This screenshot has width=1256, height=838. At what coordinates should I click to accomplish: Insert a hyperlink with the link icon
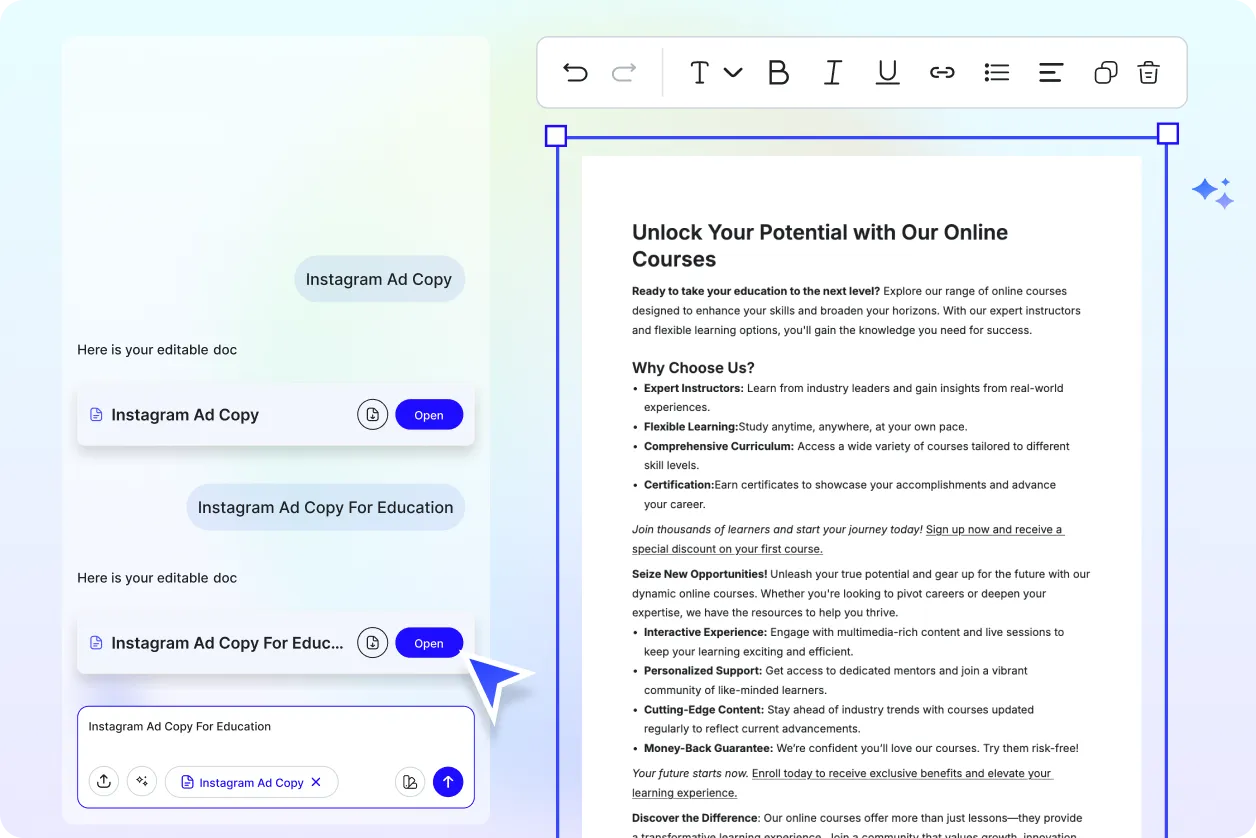(x=942, y=72)
